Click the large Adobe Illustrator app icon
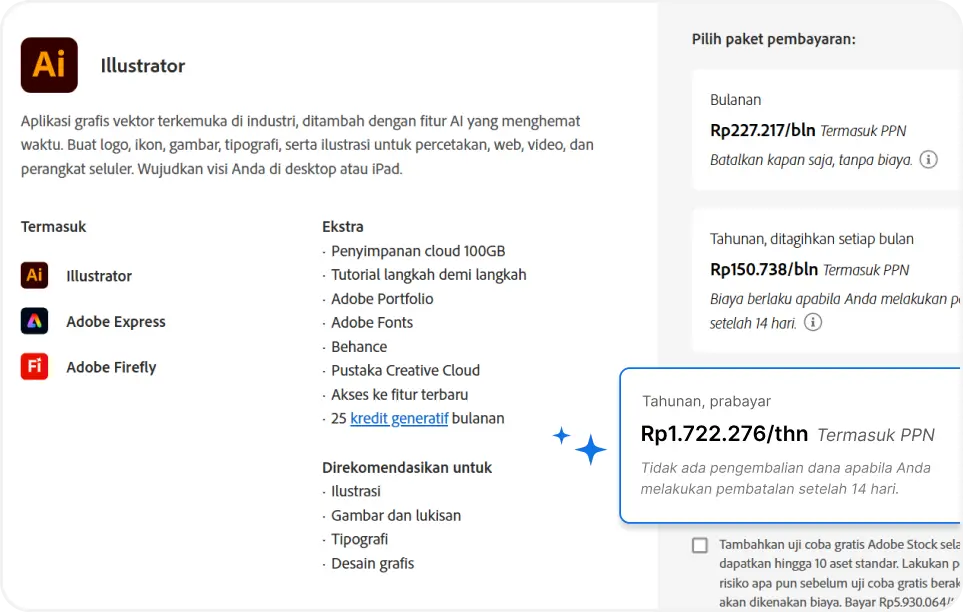 point(48,65)
